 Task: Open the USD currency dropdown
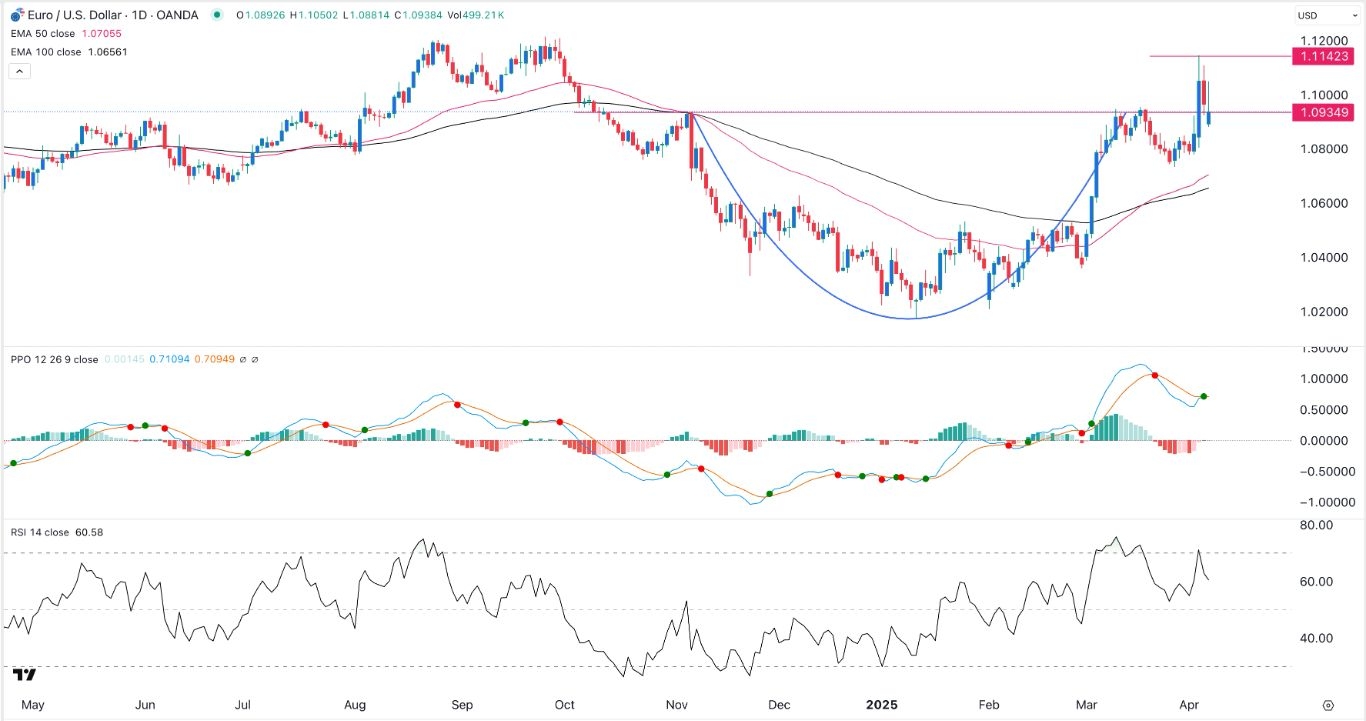pyautogui.click(x=1308, y=15)
